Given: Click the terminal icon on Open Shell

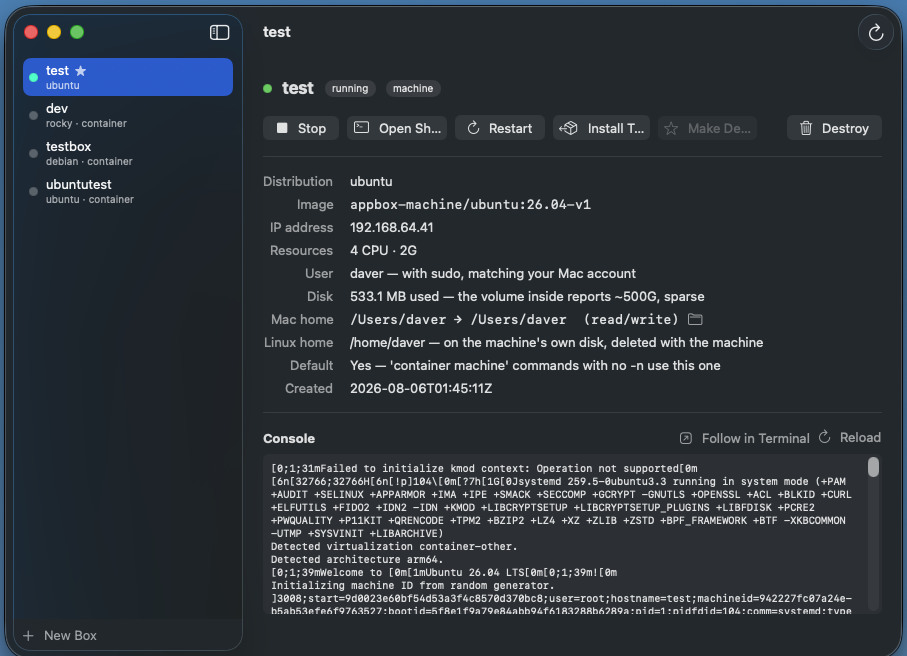Looking at the screenshot, I should 362,127.
